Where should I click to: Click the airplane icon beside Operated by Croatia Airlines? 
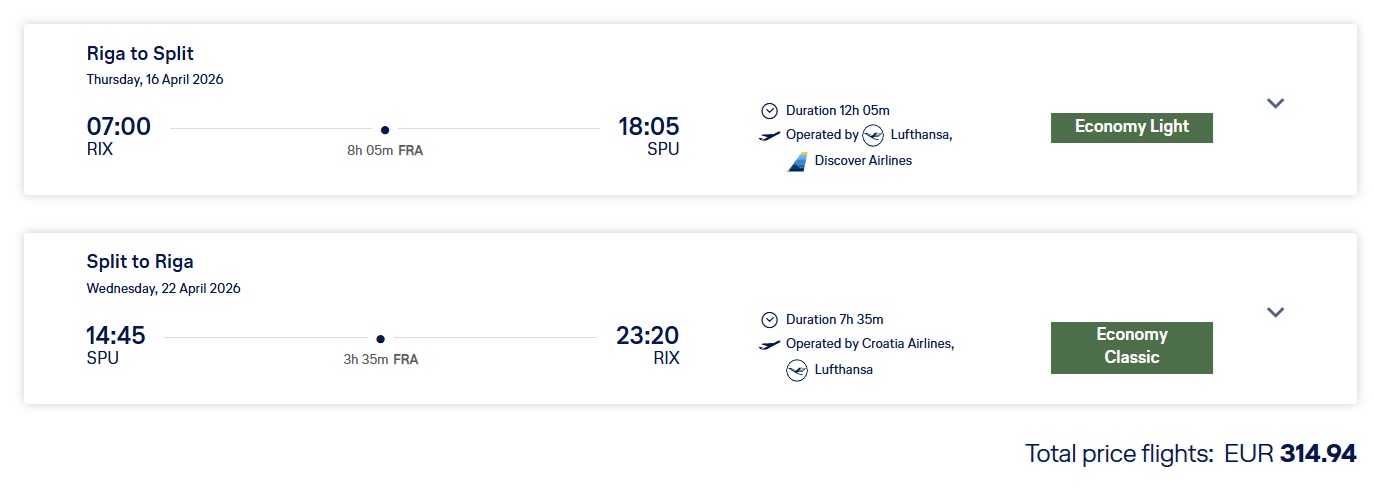[769, 345]
